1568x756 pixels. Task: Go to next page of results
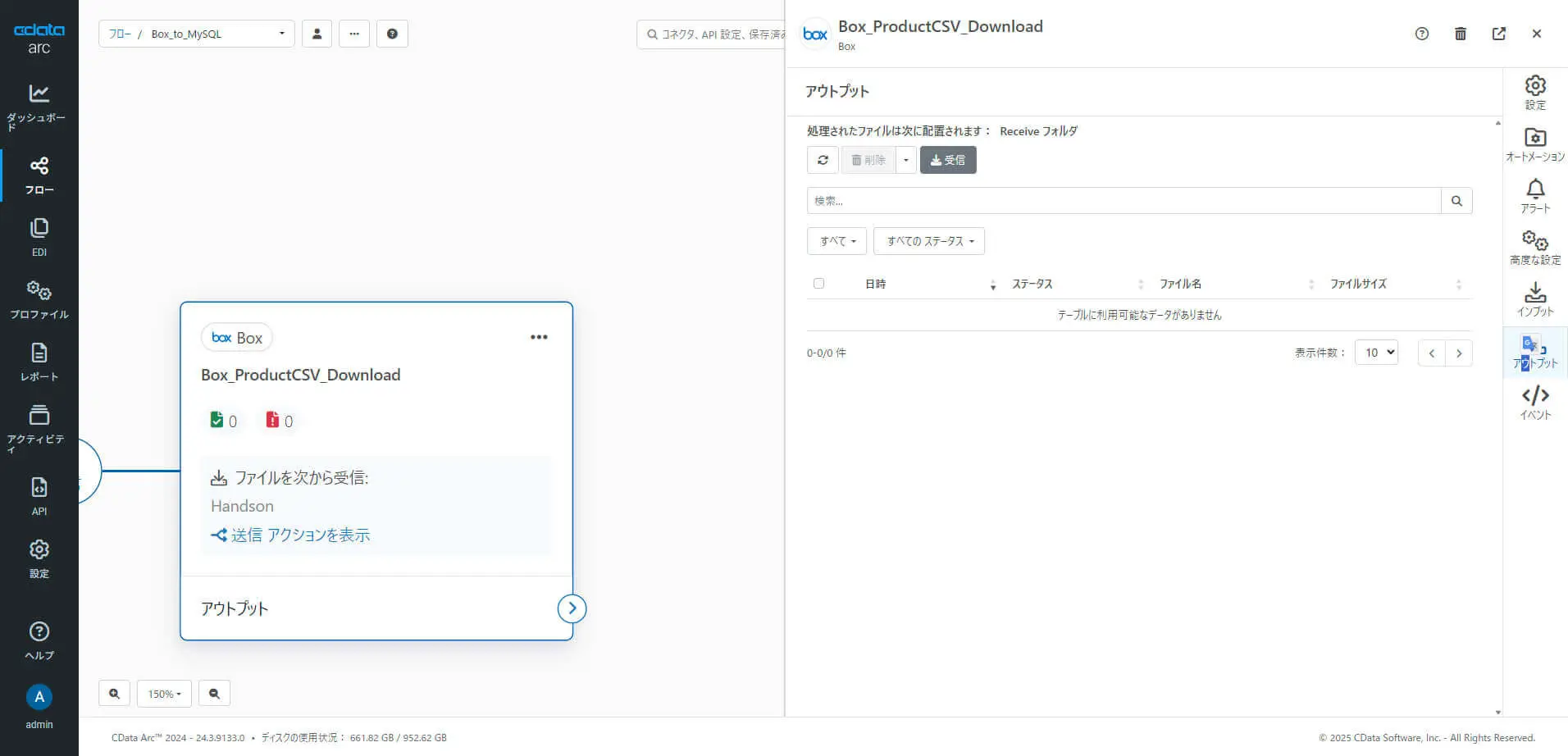[x=1459, y=353]
